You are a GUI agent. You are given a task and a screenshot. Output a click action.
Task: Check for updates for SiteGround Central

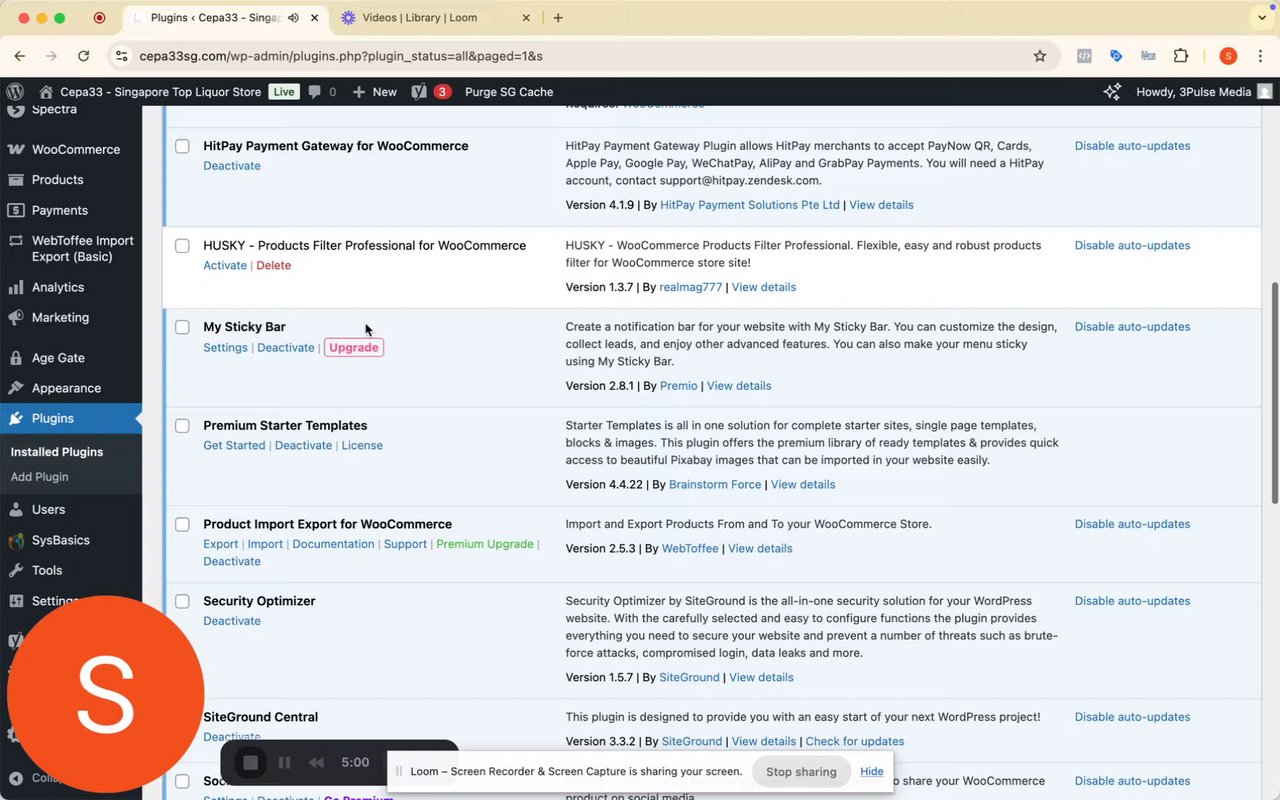click(855, 741)
